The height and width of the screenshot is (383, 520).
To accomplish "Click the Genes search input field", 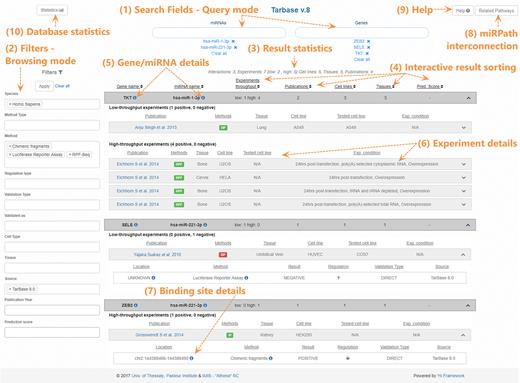I will 362,33.
